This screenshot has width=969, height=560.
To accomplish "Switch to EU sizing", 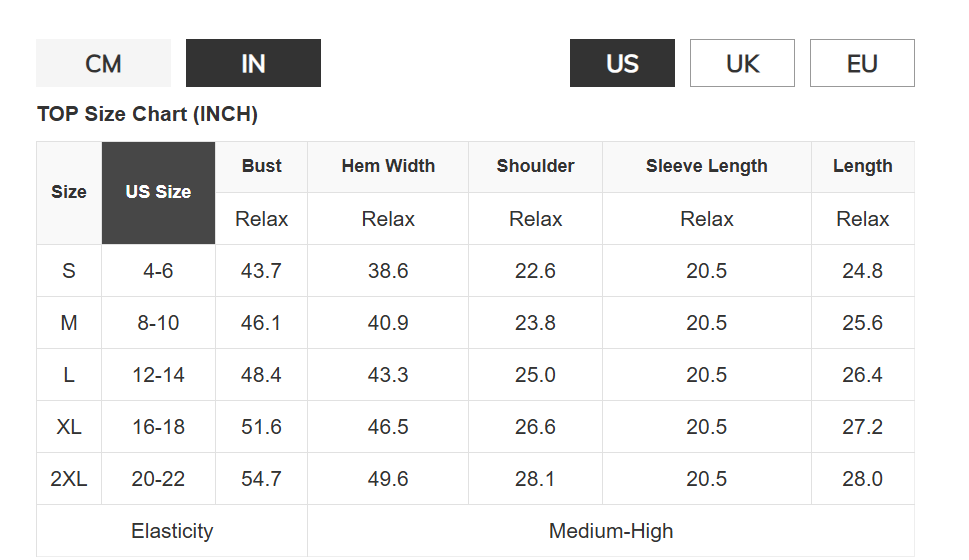I will click(862, 63).
